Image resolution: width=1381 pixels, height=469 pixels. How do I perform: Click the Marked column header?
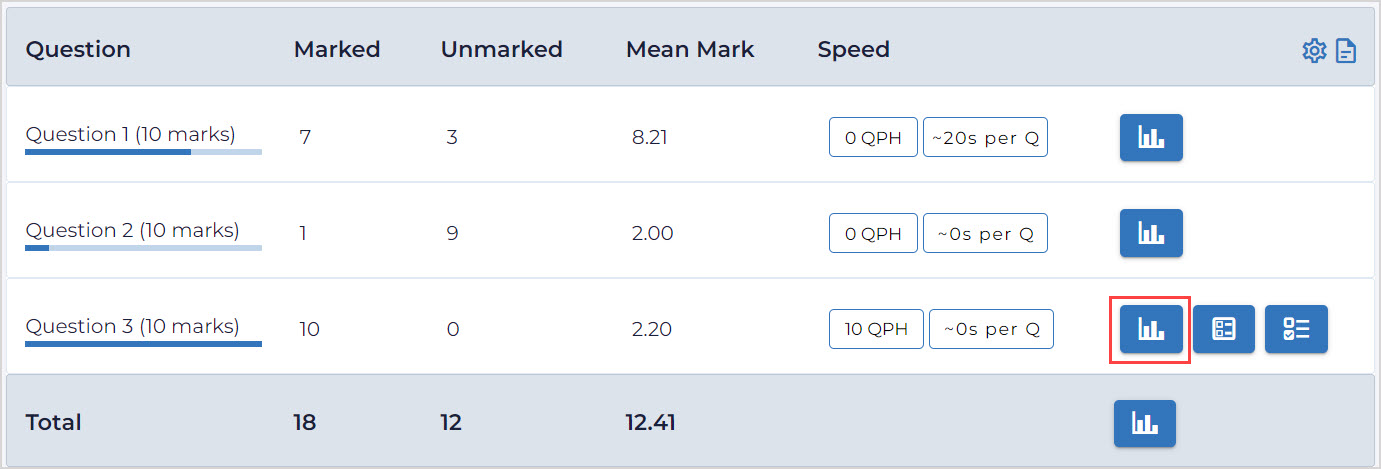coord(337,49)
